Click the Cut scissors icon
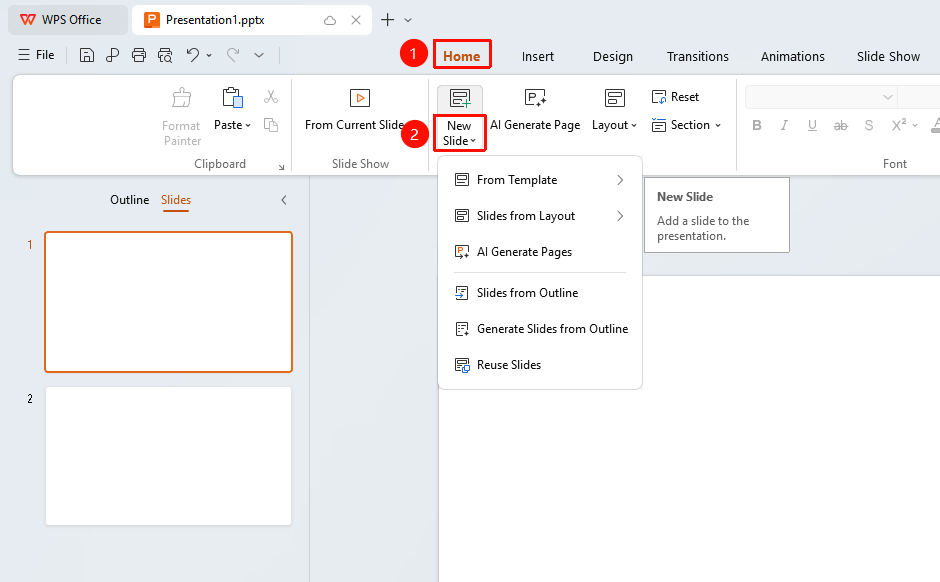The image size is (940, 582). [x=271, y=97]
